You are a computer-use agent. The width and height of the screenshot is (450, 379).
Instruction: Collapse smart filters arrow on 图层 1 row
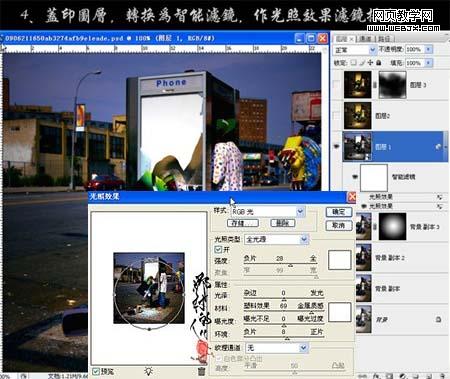click(x=445, y=147)
